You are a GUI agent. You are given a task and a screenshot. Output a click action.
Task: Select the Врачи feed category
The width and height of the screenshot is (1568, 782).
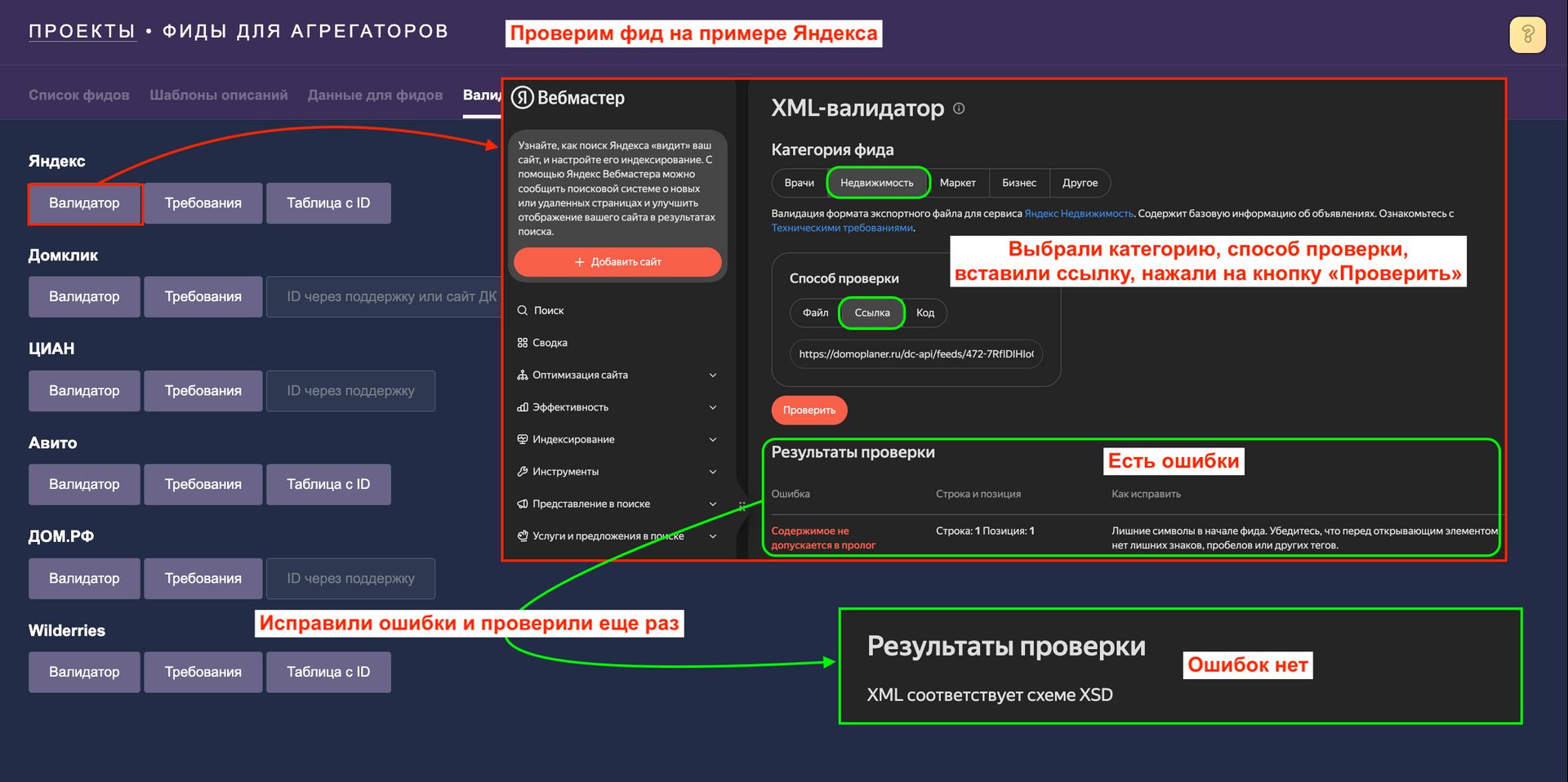[800, 183]
